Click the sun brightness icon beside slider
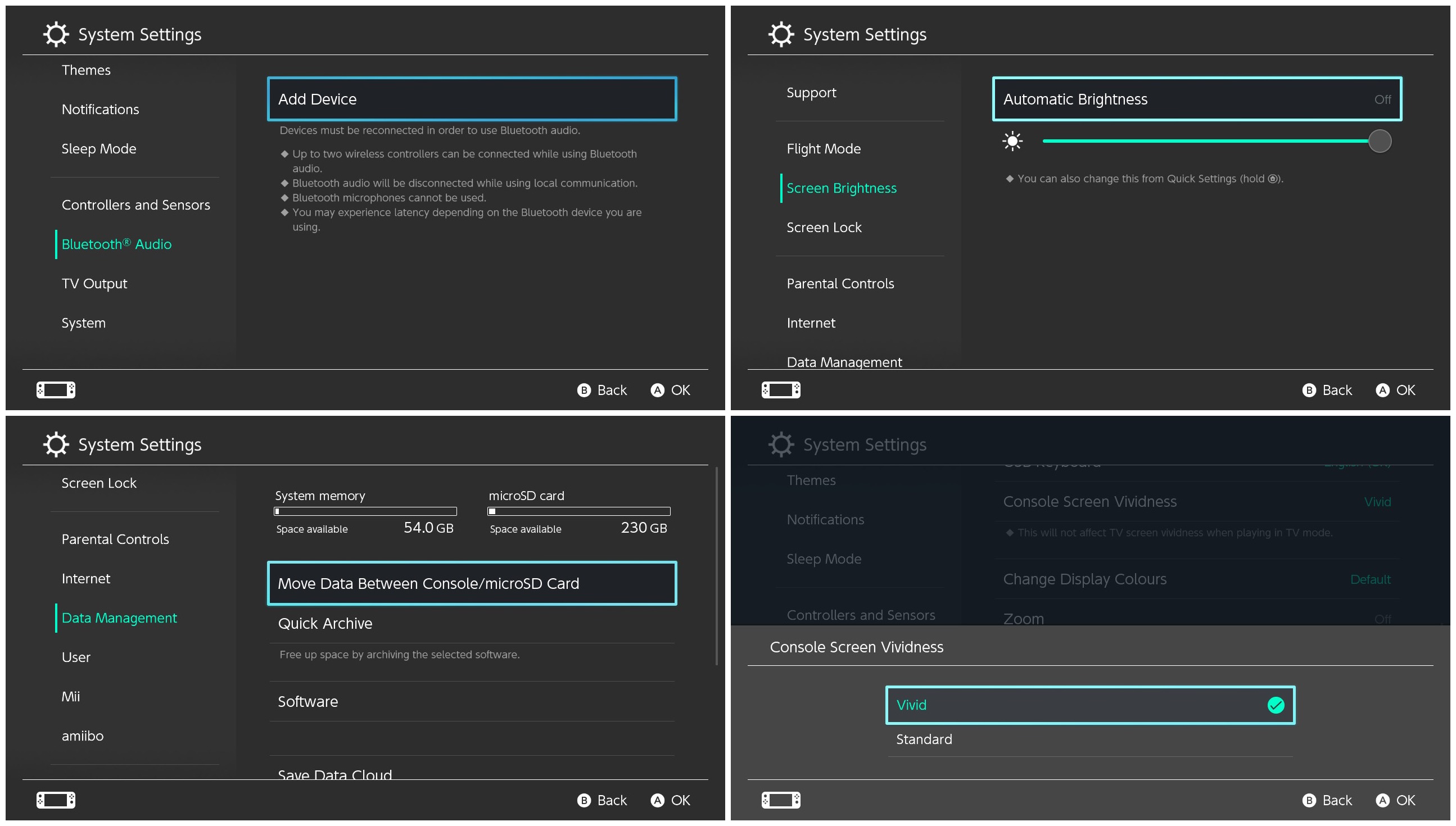The height and width of the screenshot is (826, 1456). (1012, 140)
